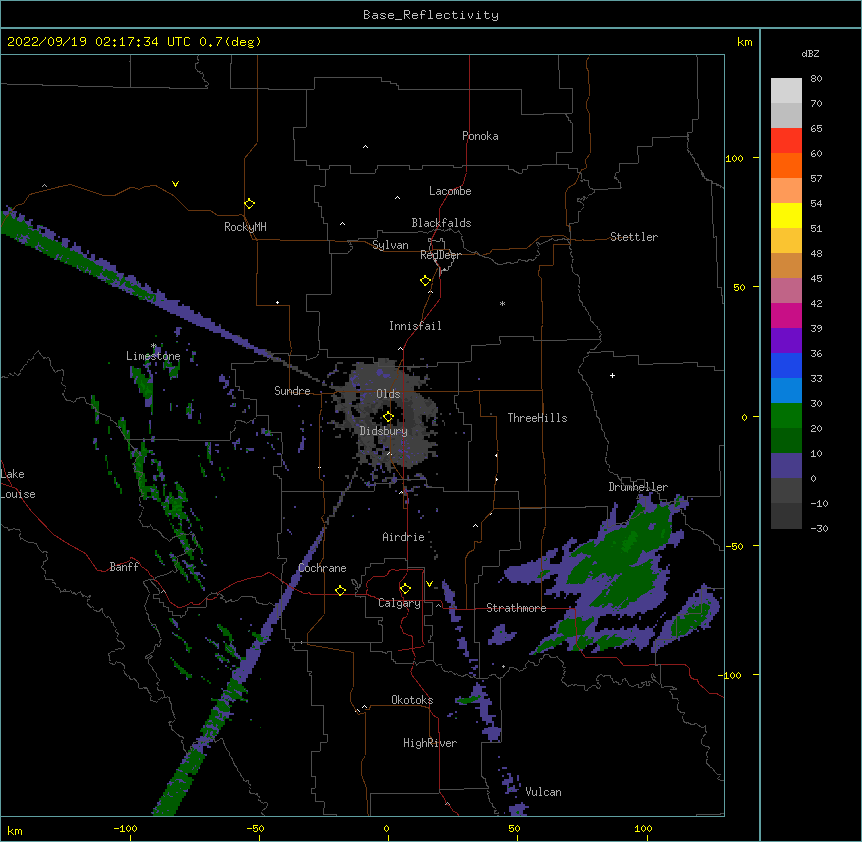Click the Lacombe town label

pos(450,191)
